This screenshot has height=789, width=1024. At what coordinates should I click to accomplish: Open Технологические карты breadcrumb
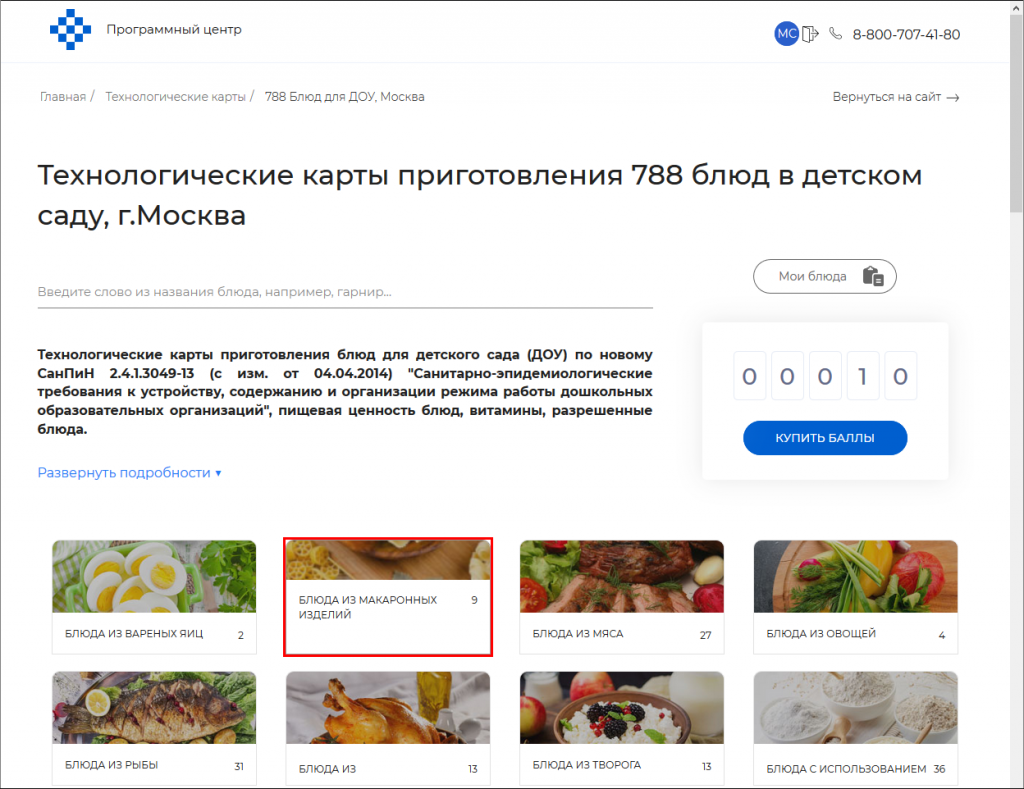tap(175, 97)
